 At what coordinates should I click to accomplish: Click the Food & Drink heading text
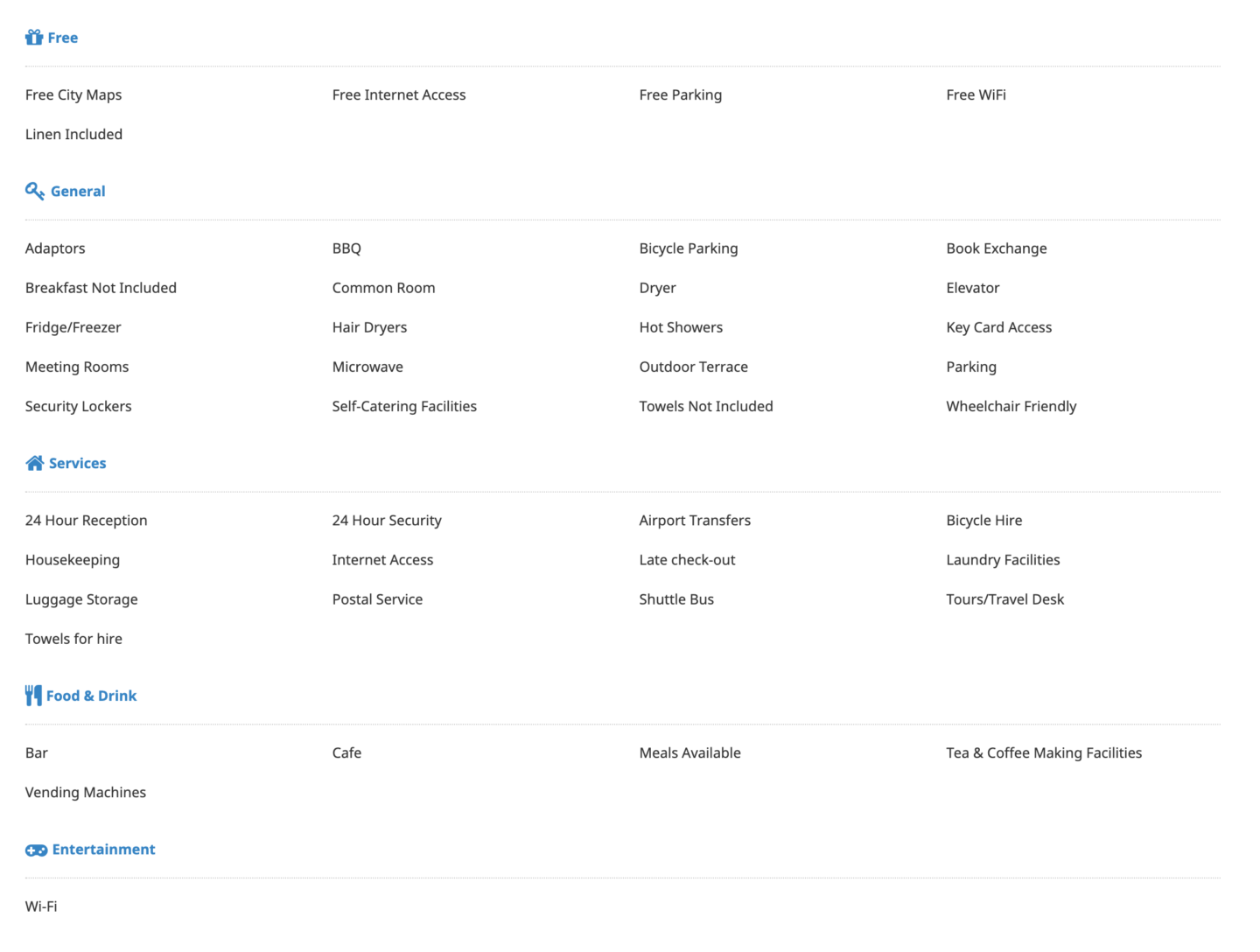tap(92, 696)
